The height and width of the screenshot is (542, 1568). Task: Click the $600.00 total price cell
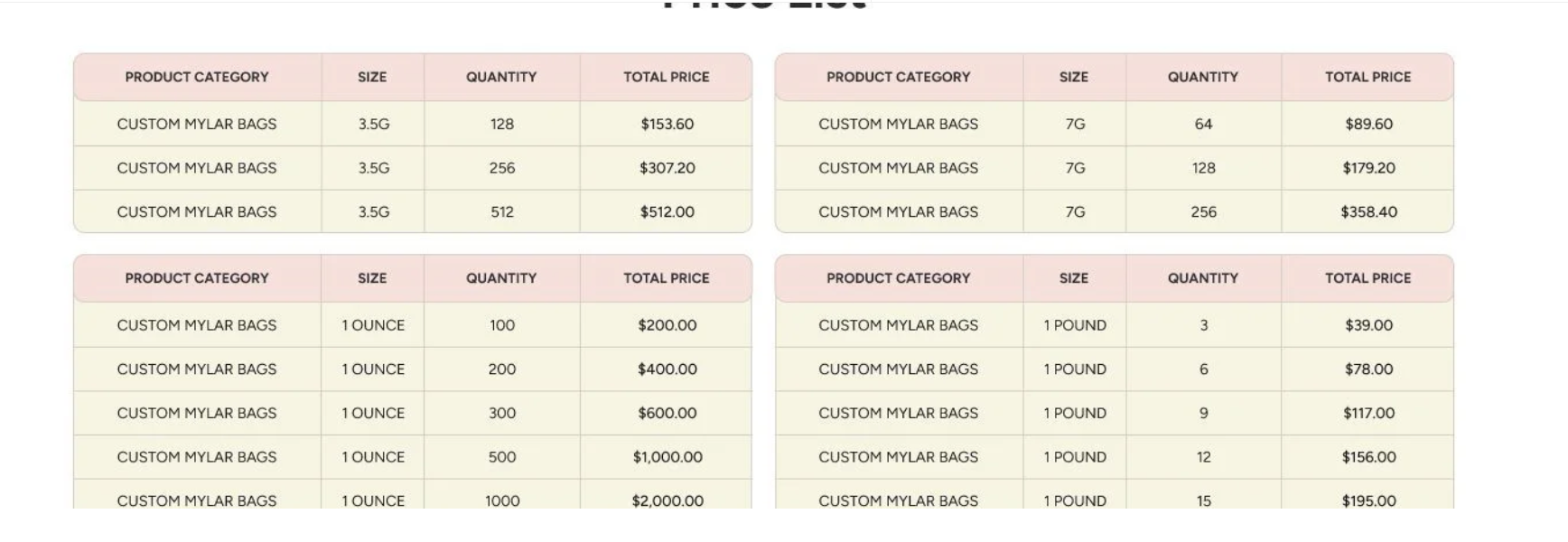(x=667, y=413)
